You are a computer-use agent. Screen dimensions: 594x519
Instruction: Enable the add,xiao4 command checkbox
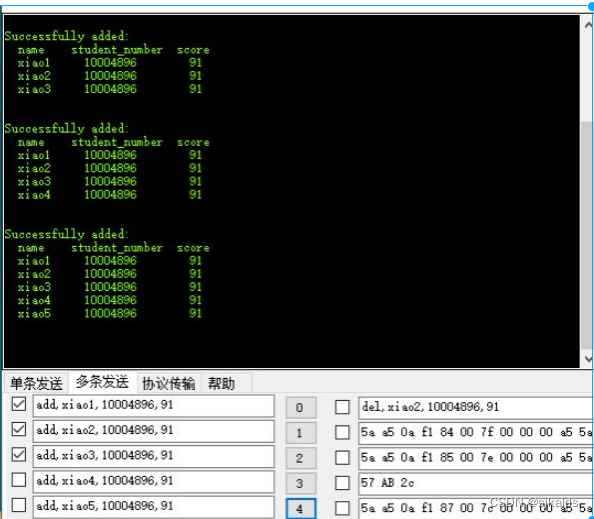[19, 480]
